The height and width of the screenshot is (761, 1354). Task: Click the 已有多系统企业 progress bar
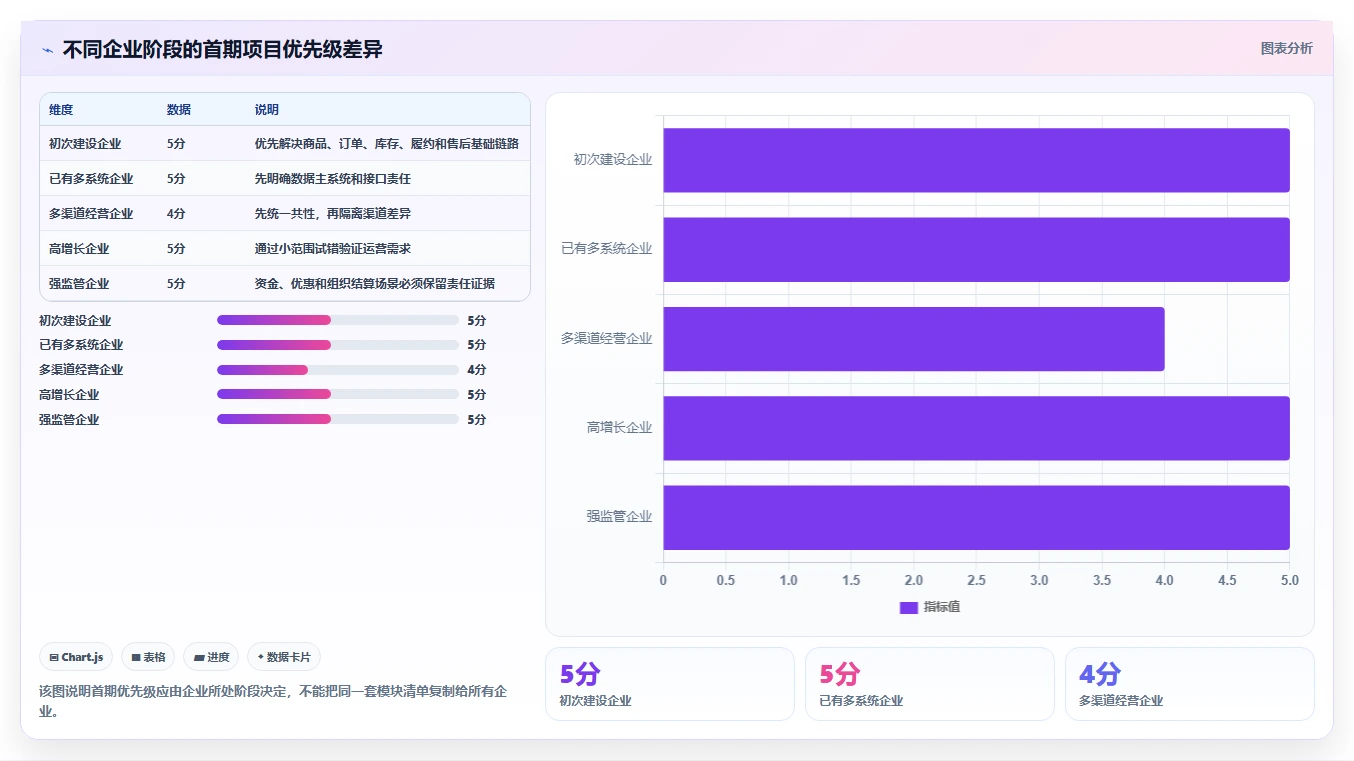coord(338,345)
